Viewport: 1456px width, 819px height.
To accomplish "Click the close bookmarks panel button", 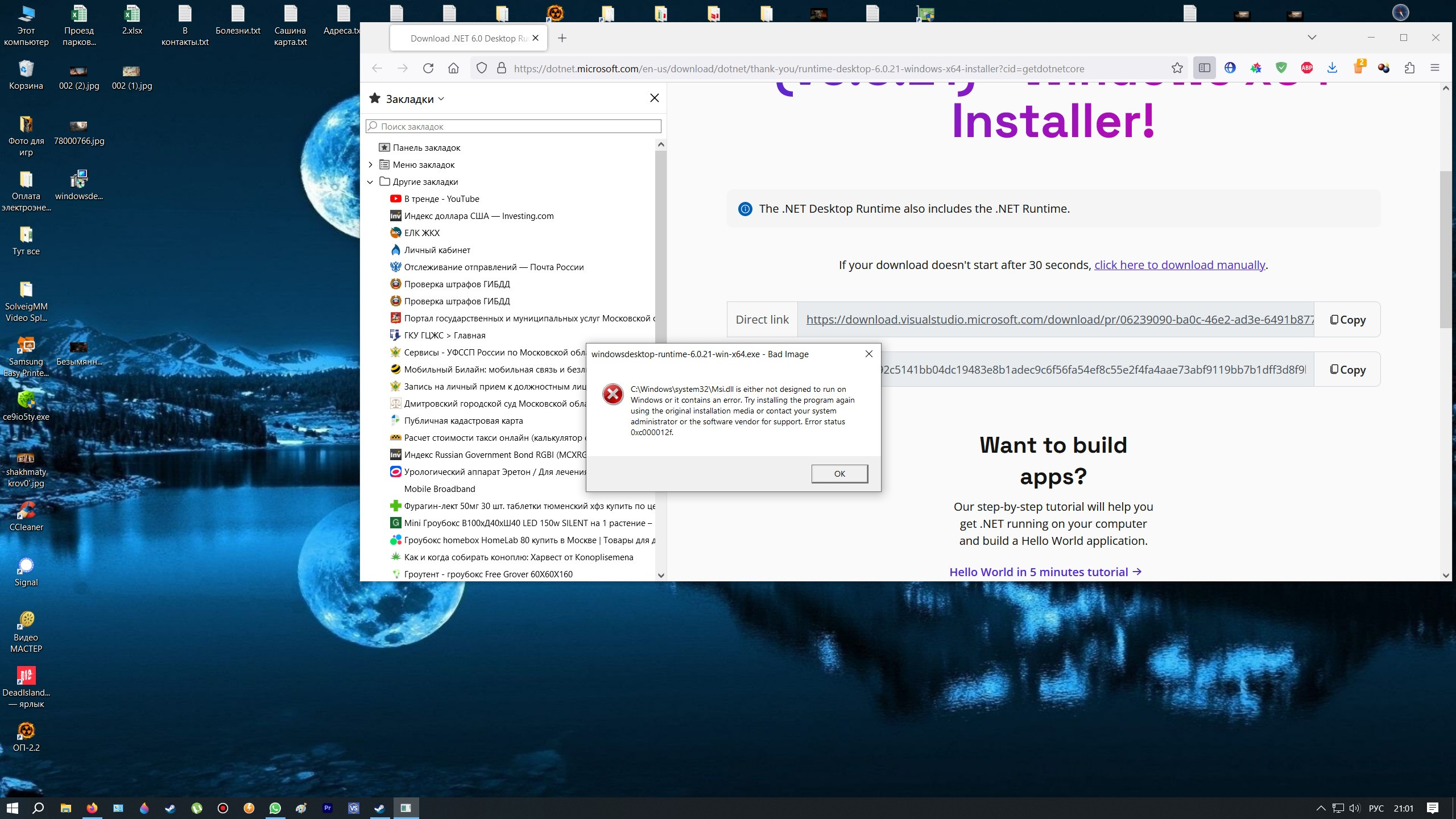I will pos(654,98).
